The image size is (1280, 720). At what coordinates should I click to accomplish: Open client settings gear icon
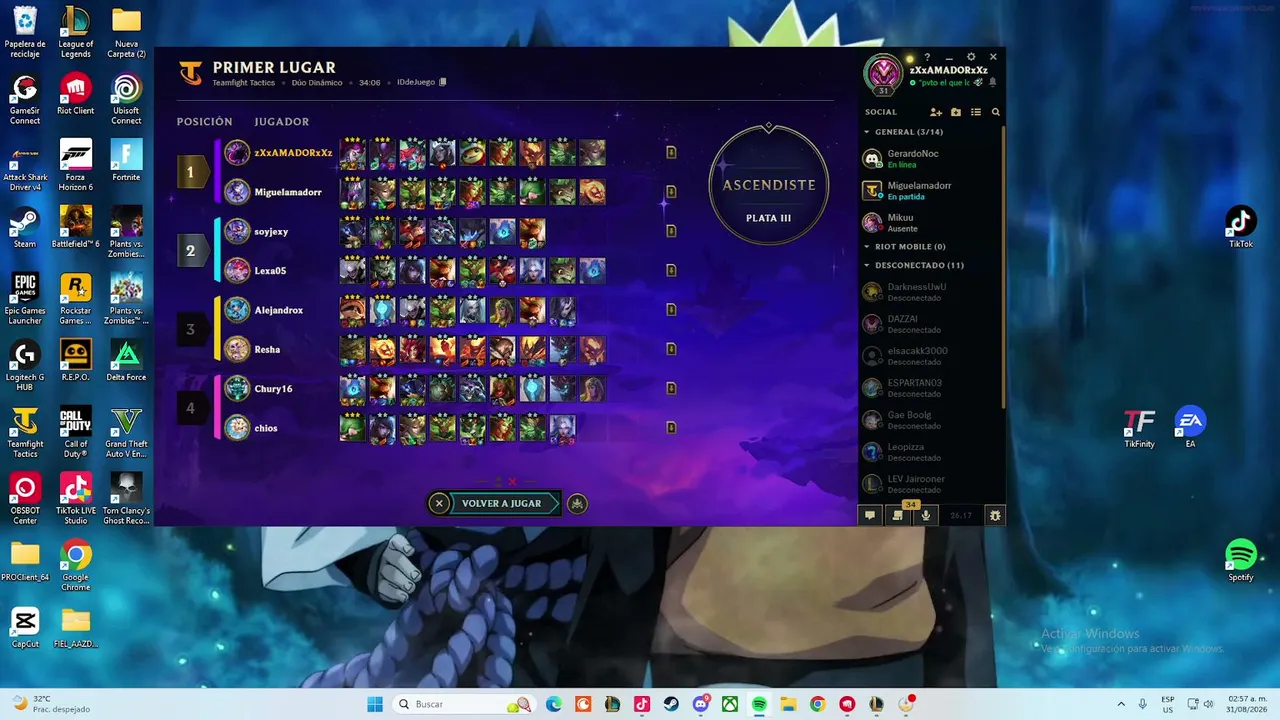coord(971,57)
